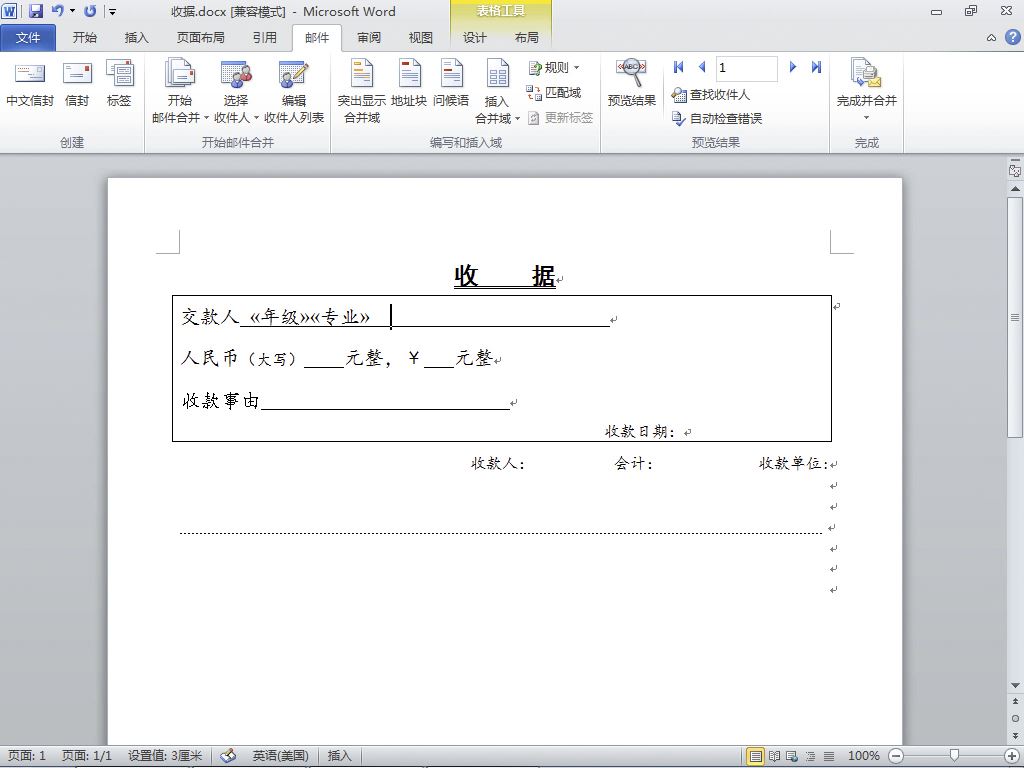The height and width of the screenshot is (768, 1024).
Task: Select Print Layout view button
Action: click(x=755, y=756)
